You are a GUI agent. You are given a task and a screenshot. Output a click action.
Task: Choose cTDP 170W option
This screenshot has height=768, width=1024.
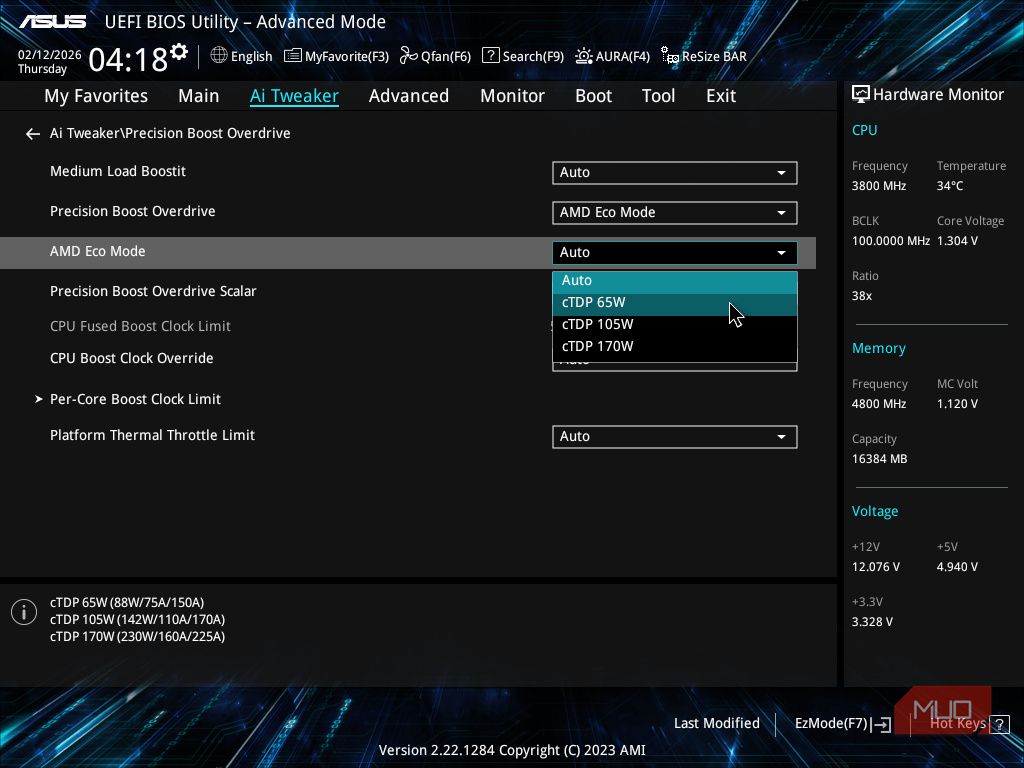pyautogui.click(x=675, y=347)
